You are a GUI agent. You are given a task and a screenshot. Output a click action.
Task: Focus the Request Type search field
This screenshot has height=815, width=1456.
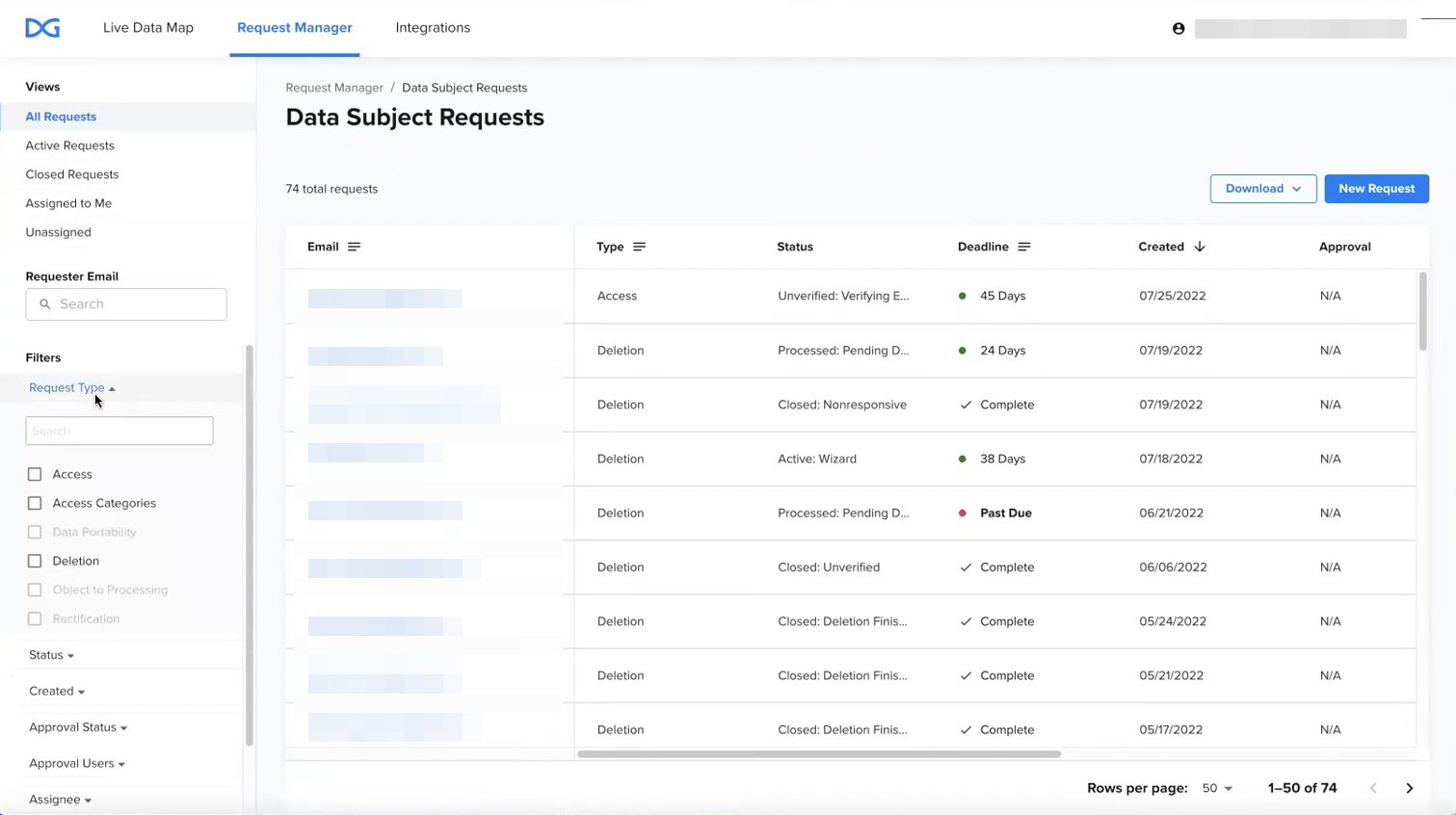tap(119, 431)
